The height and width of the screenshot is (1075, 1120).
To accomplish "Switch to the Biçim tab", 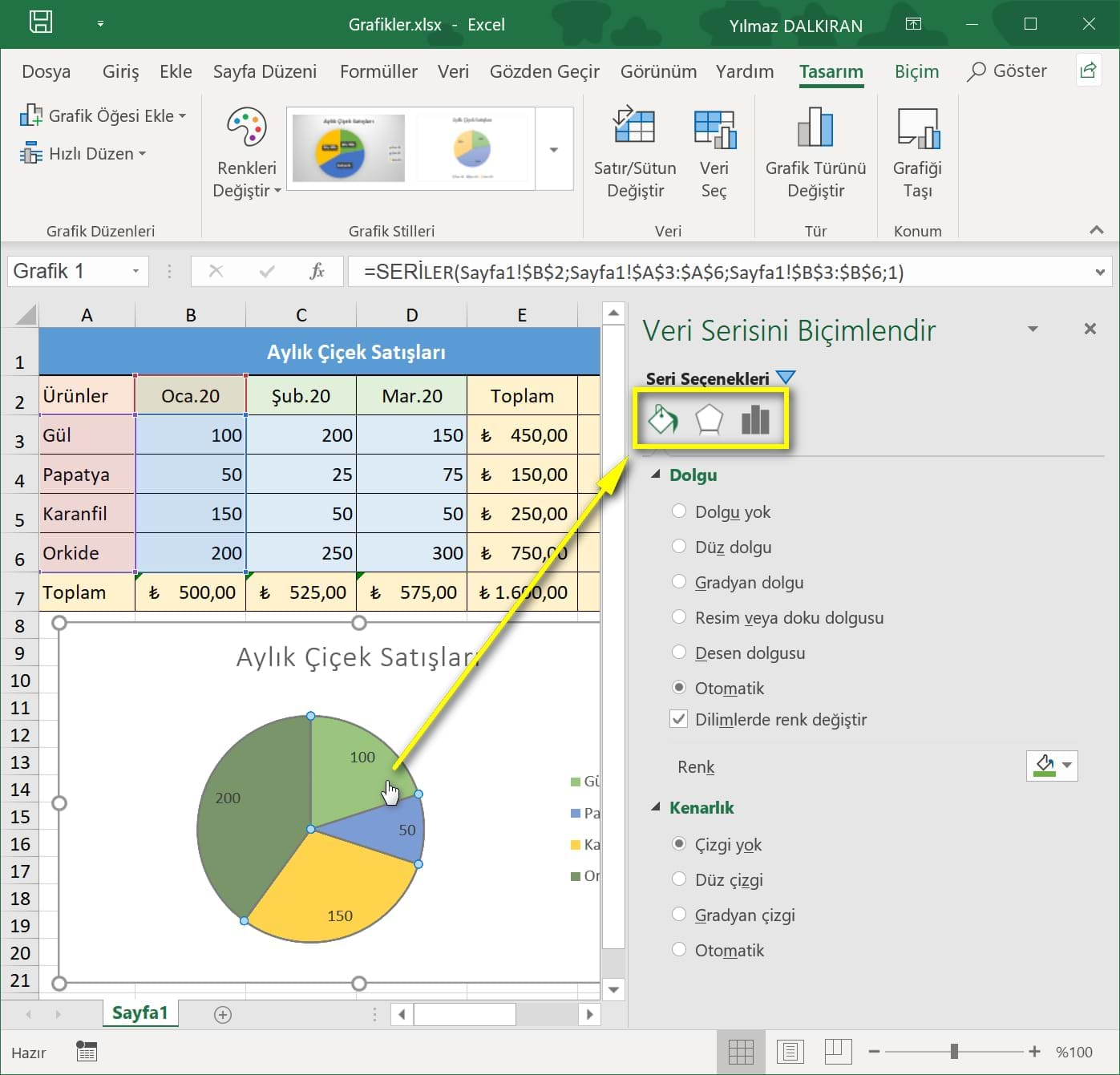I will [916, 71].
